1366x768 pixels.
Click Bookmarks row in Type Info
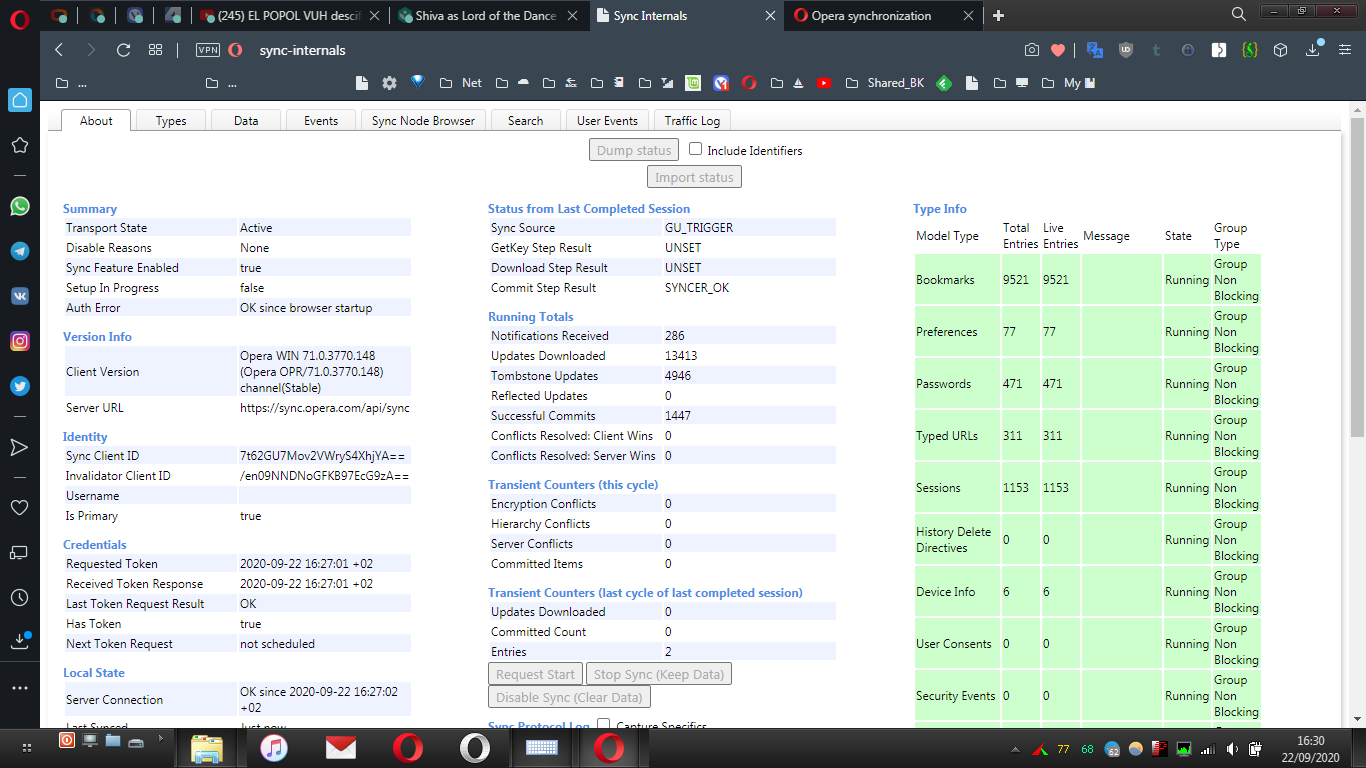pyautogui.click(x=1087, y=280)
